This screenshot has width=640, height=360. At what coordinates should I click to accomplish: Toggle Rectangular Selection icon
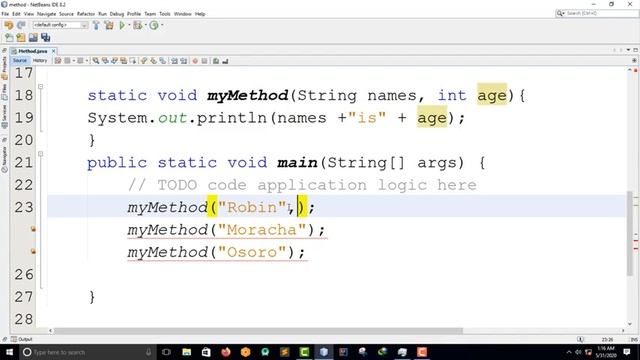pyautogui.click(x=133, y=61)
